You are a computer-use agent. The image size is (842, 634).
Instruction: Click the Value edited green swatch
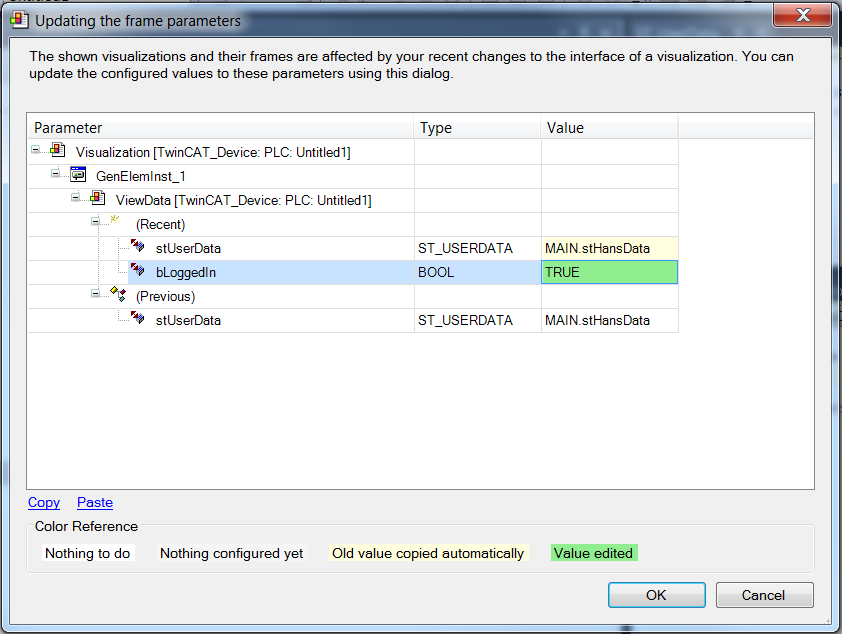click(x=593, y=553)
